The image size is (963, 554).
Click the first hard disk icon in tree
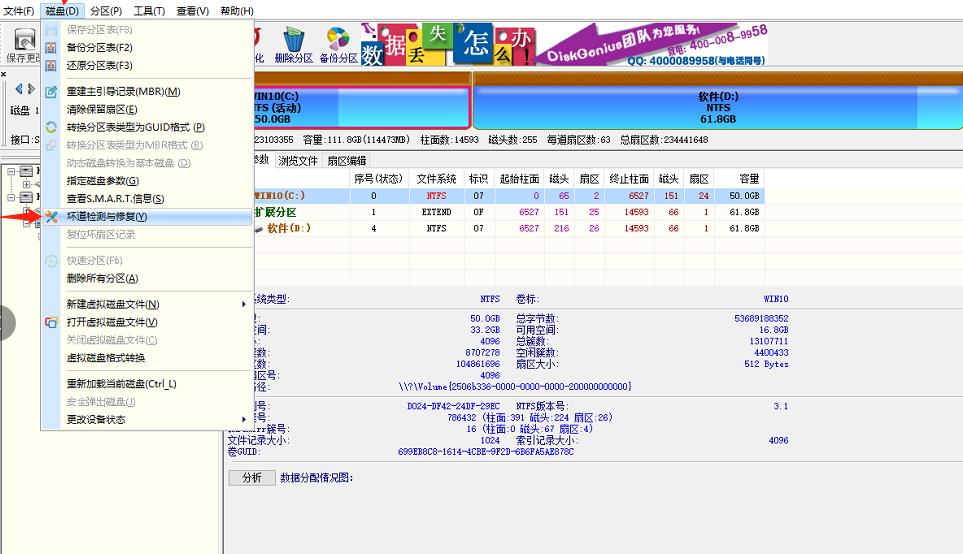click(x=26, y=171)
